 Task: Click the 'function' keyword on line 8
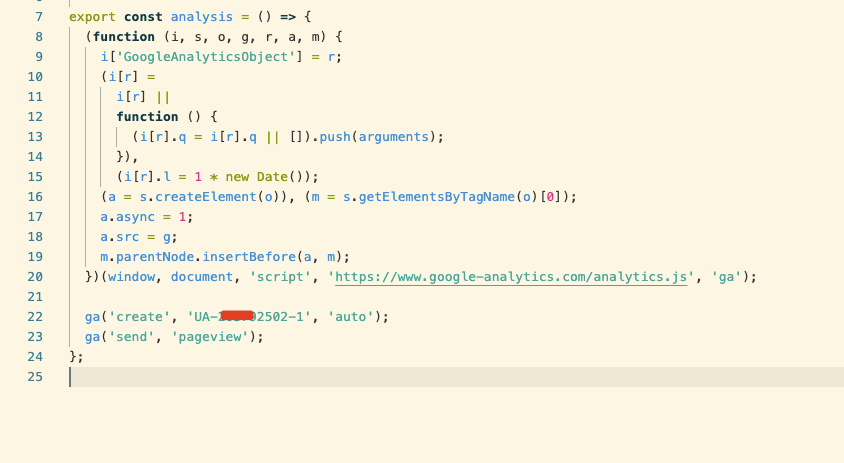pyautogui.click(x=124, y=37)
